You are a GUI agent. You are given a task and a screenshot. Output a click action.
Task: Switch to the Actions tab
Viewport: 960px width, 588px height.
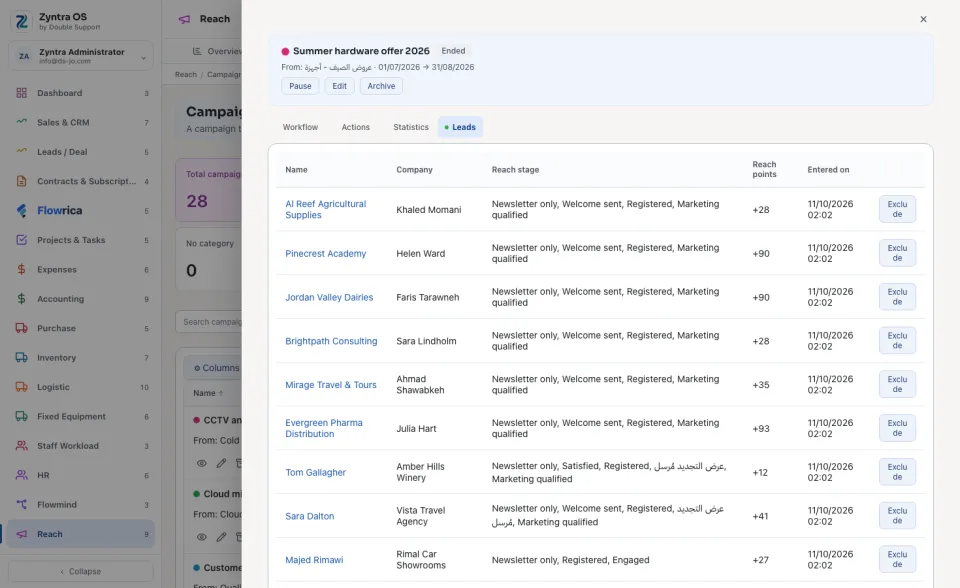[x=356, y=127]
